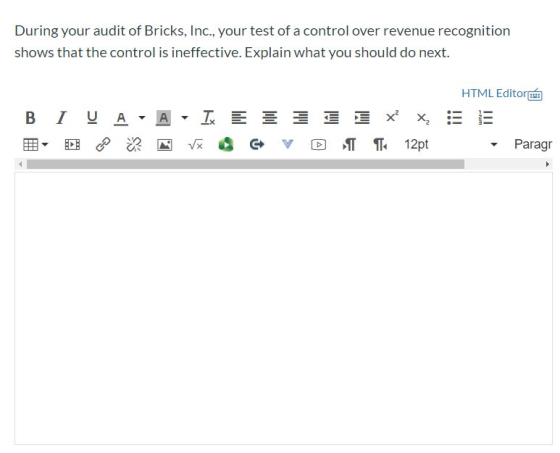The height and width of the screenshot is (453, 560).
Task: Toggle italic formatting
Action: click(x=61, y=118)
